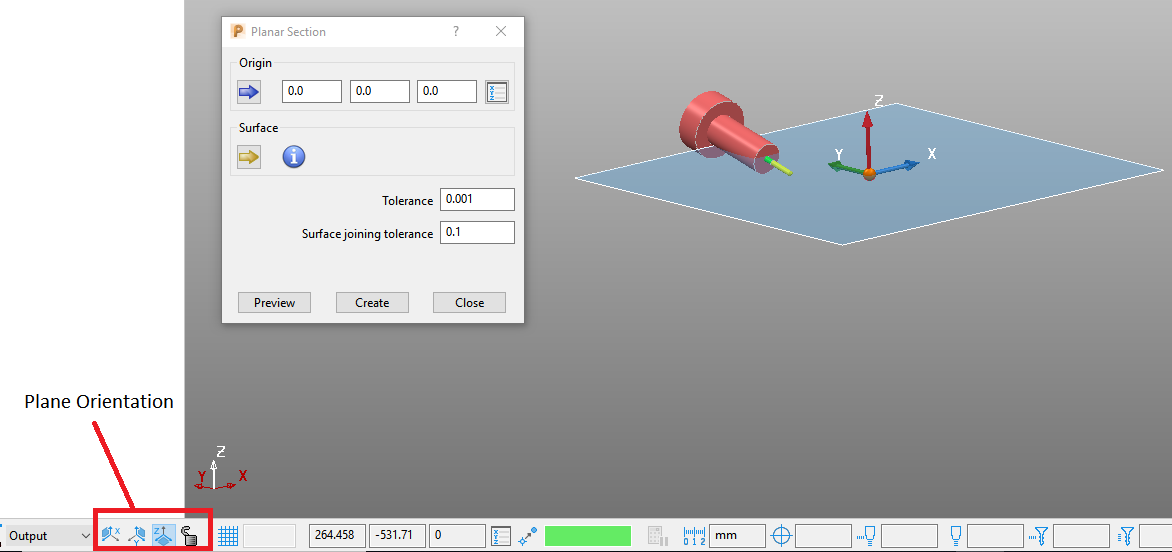Select the Z plane orientation icon
1172x552 pixels.
click(x=163, y=534)
